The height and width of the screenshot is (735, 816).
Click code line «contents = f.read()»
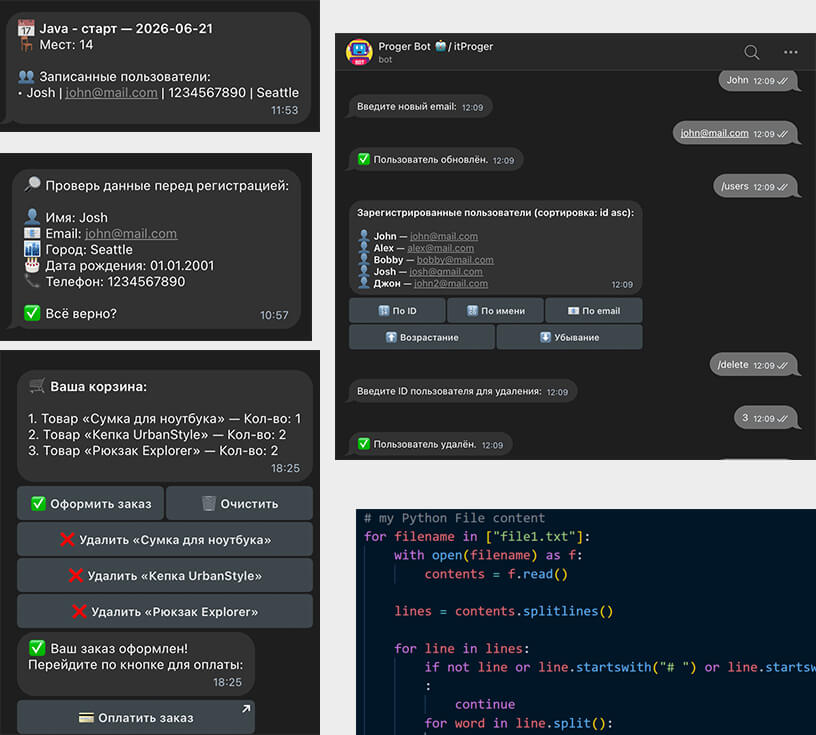496,574
